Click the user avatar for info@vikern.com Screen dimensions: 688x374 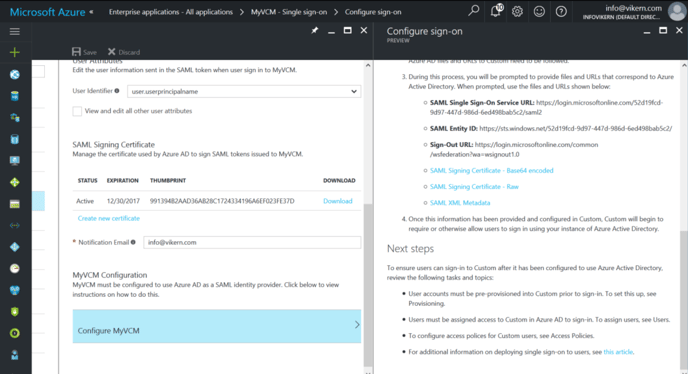point(677,11)
